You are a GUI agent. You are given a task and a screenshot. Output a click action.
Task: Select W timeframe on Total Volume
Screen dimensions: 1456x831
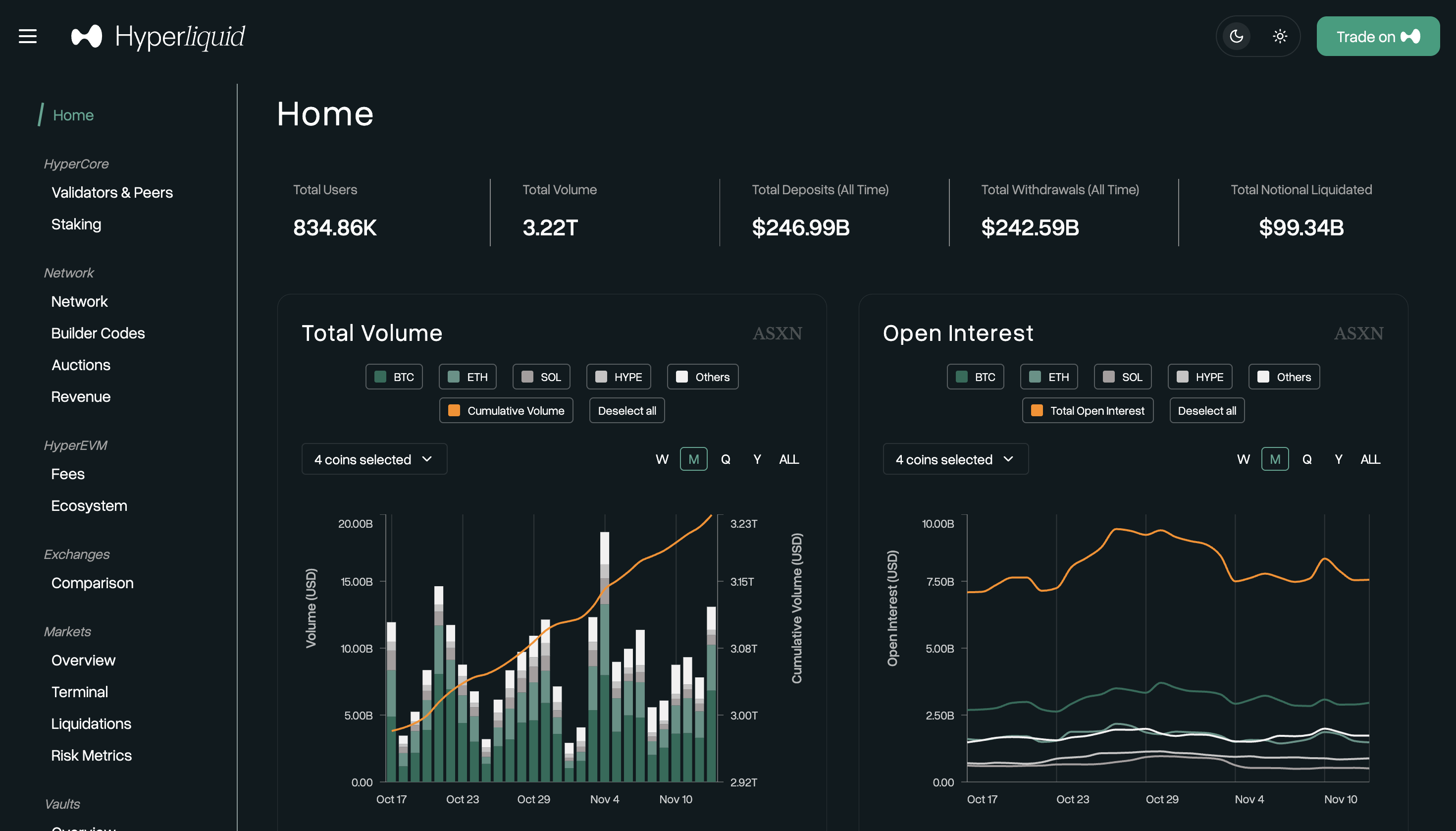662,459
